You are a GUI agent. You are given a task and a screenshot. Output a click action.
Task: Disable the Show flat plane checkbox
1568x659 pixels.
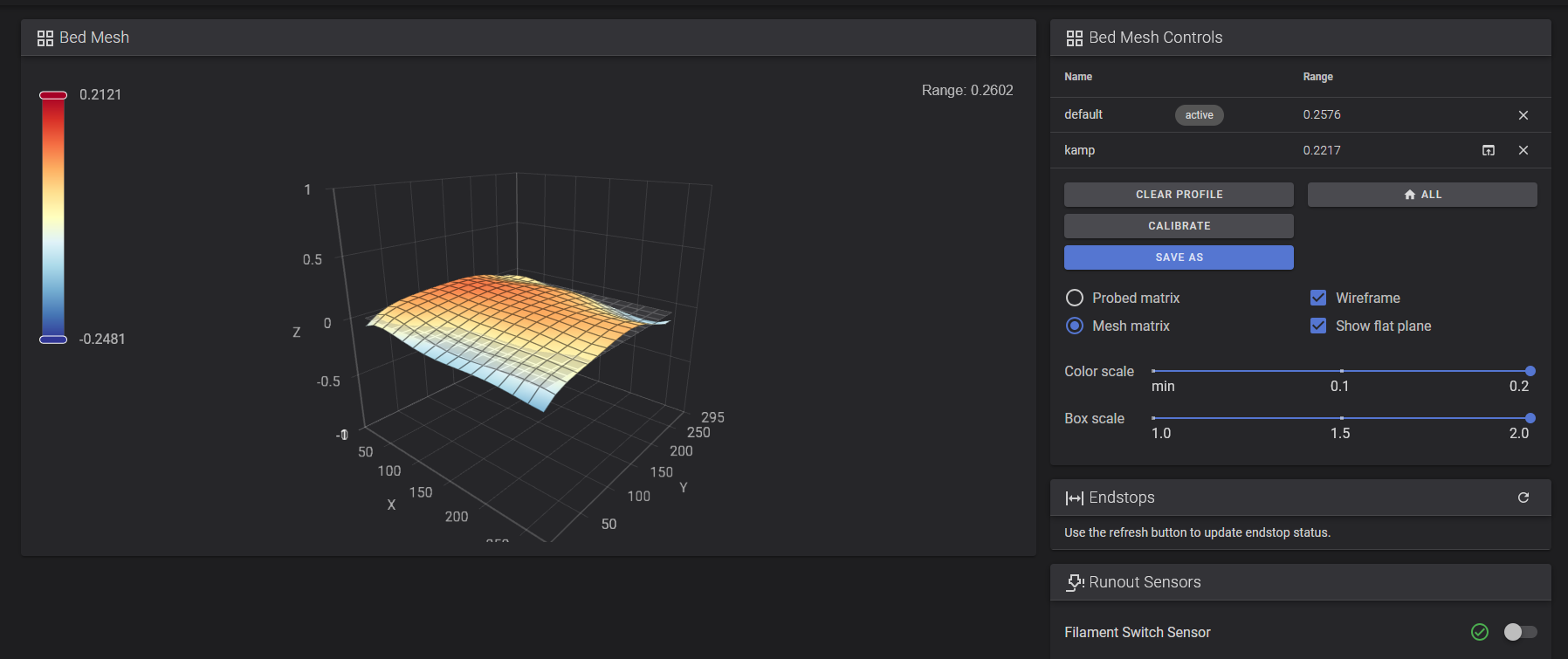[1318, 326]
